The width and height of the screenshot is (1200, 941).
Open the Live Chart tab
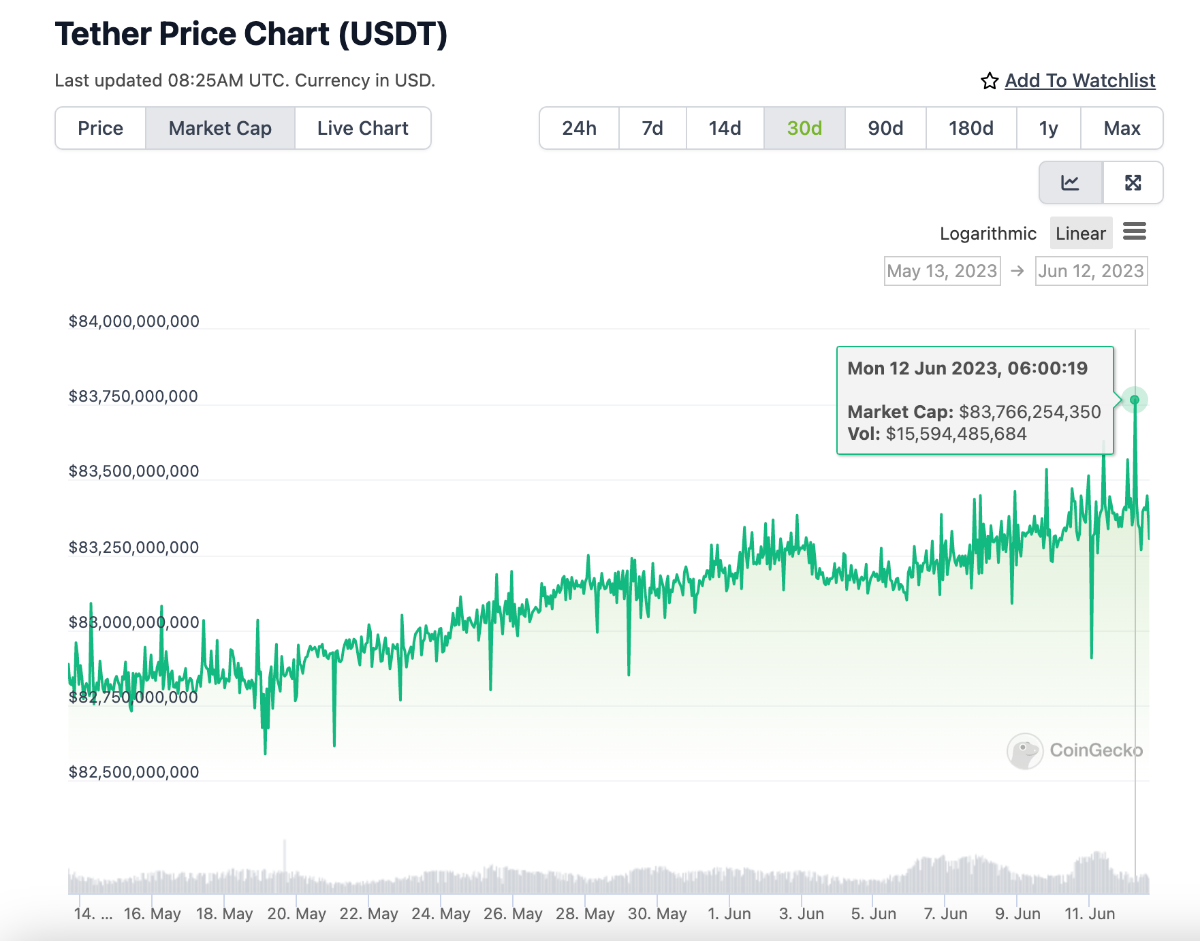tap(363, 128)
